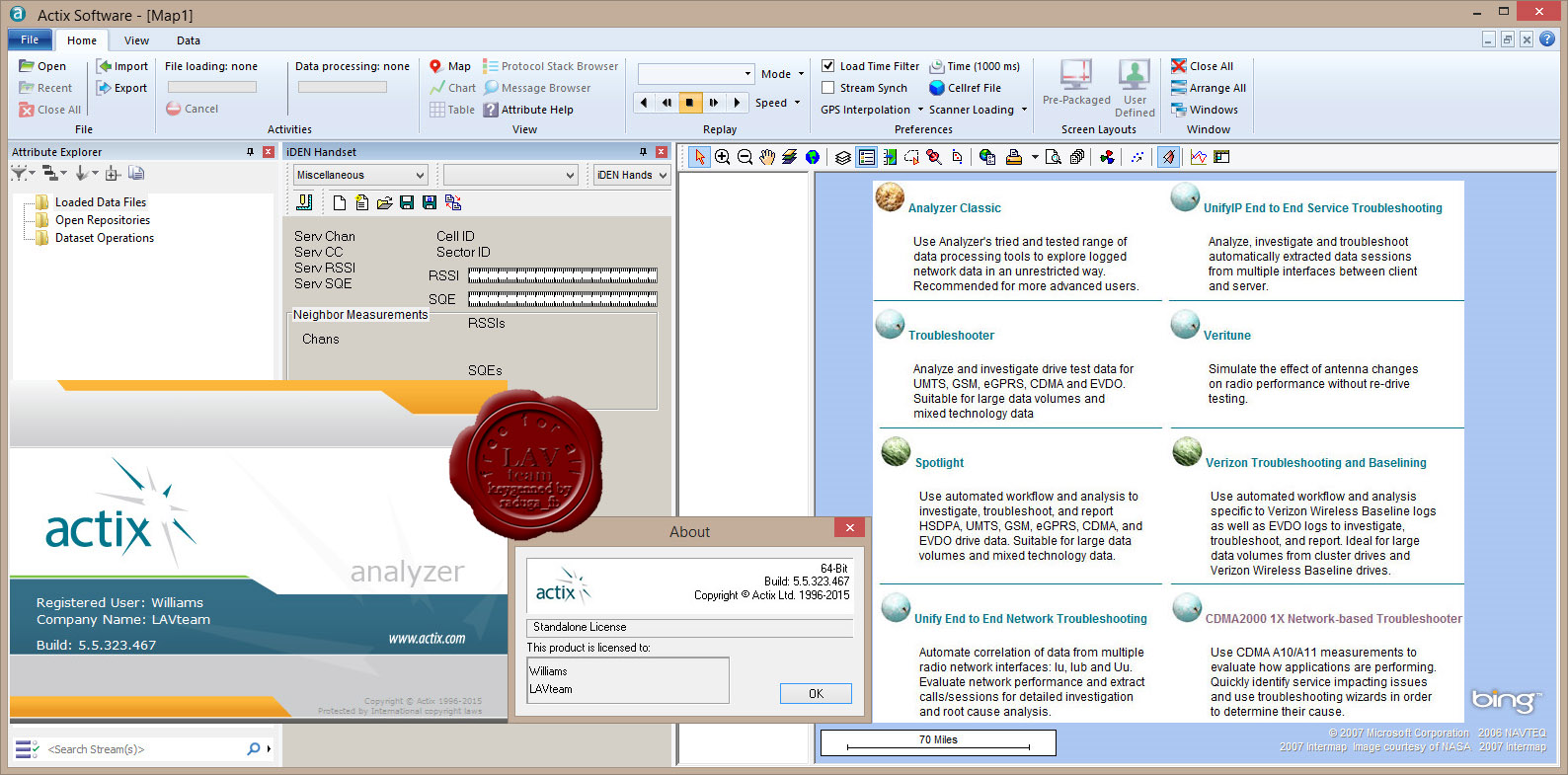Click the first save floppy icon in iDEN Handset

click(x=407, y=202)
